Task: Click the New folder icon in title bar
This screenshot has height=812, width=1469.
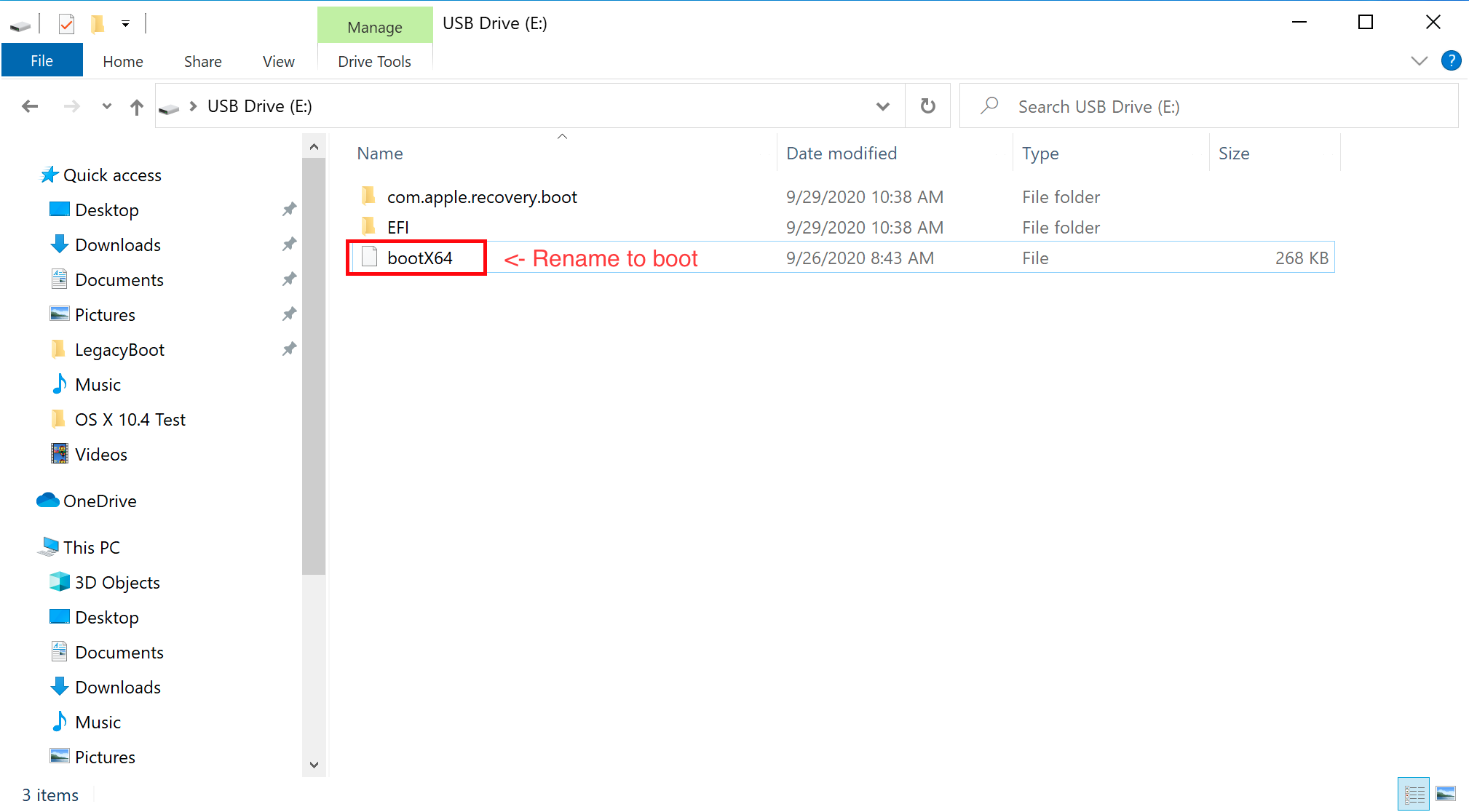Action: pyautogui.click(x=97, y=24)
